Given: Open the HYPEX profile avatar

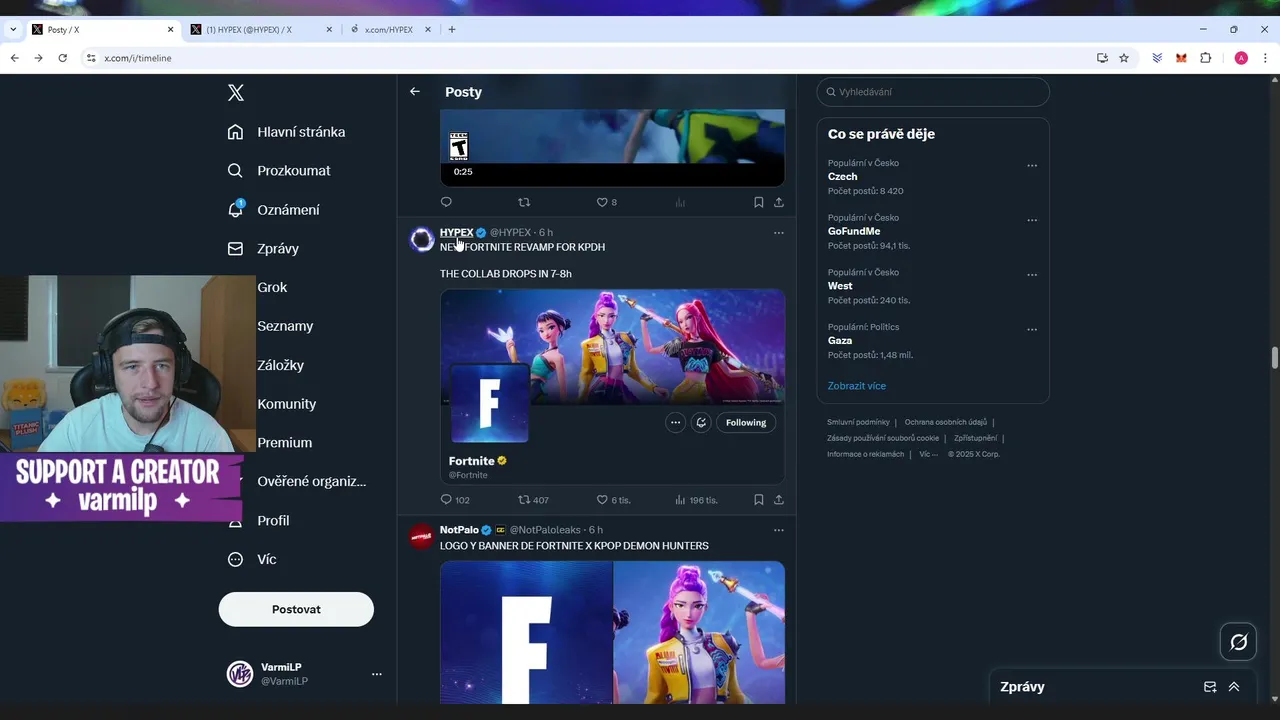Looking at the screenshot, I should (422, 239).
